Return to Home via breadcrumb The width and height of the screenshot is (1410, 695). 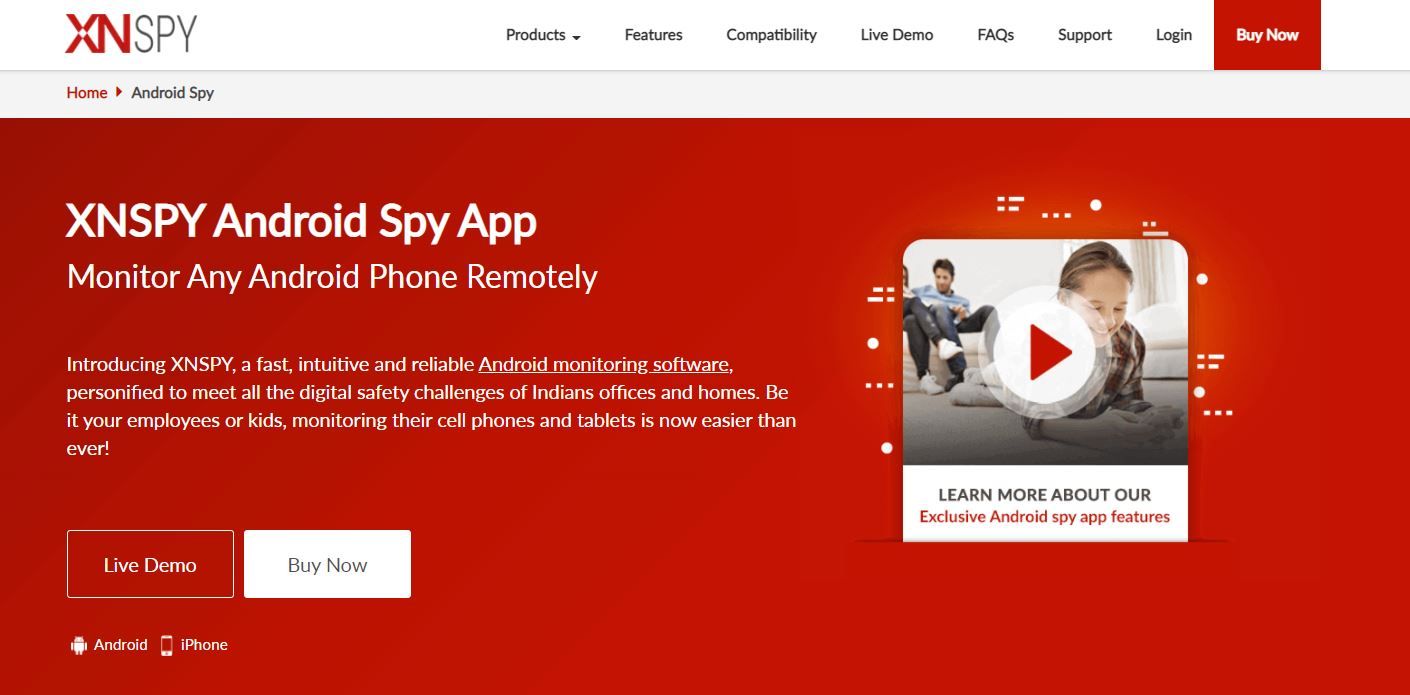point(87,93)
